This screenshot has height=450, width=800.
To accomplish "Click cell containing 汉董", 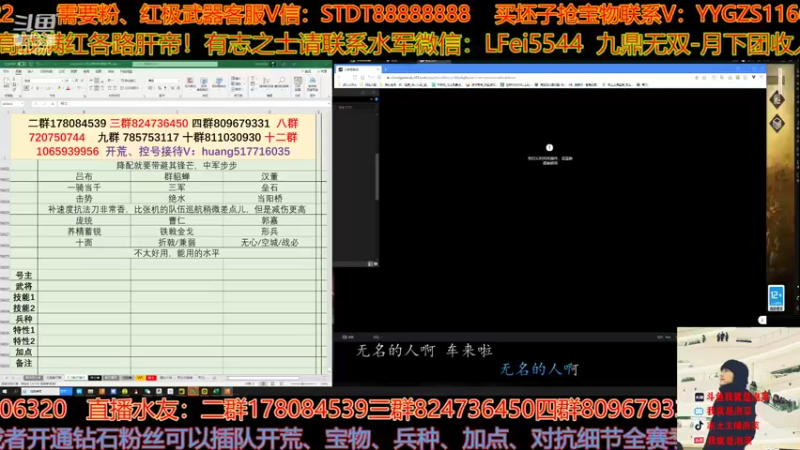I will [269, 177].
